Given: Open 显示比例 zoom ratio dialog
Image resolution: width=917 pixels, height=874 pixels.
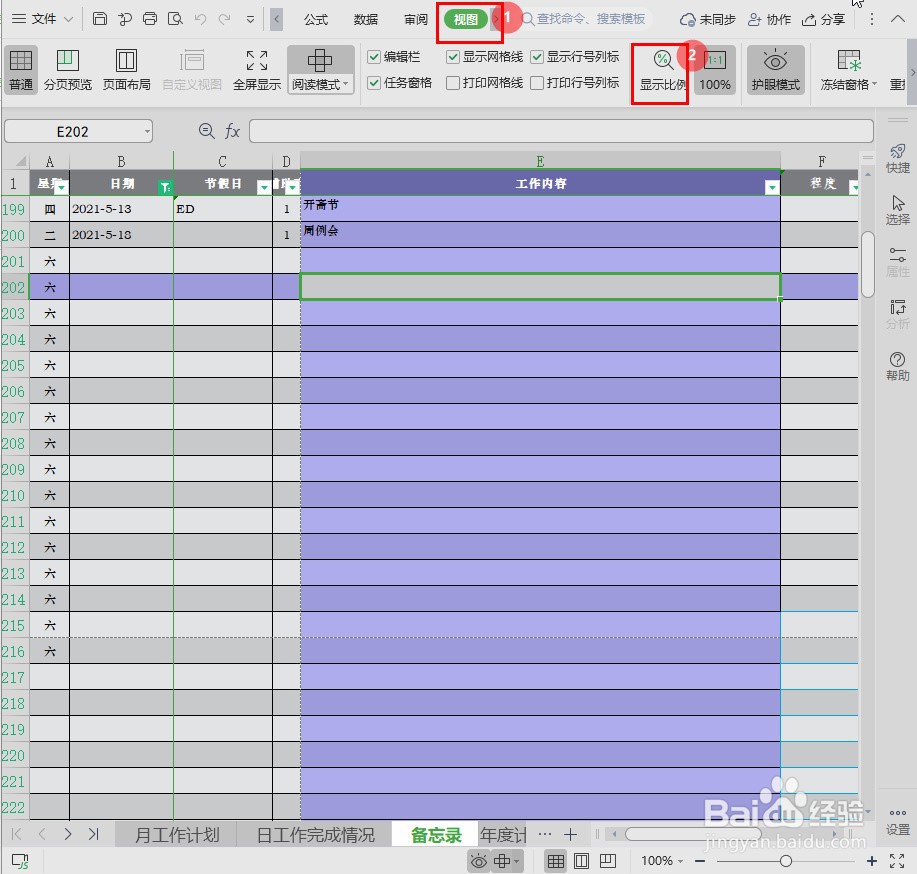Looking at the screenshot, I should (x=663, y=70).
